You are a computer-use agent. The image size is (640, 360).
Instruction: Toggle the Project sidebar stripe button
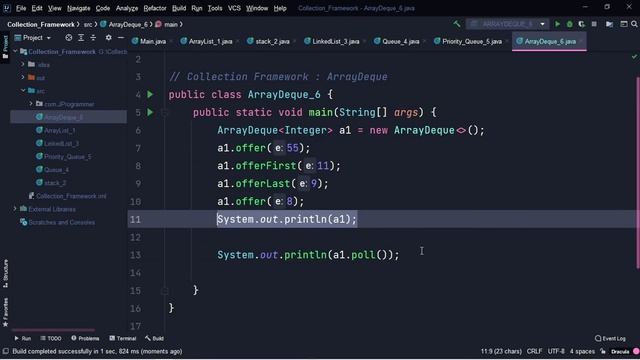coord(5,47)
